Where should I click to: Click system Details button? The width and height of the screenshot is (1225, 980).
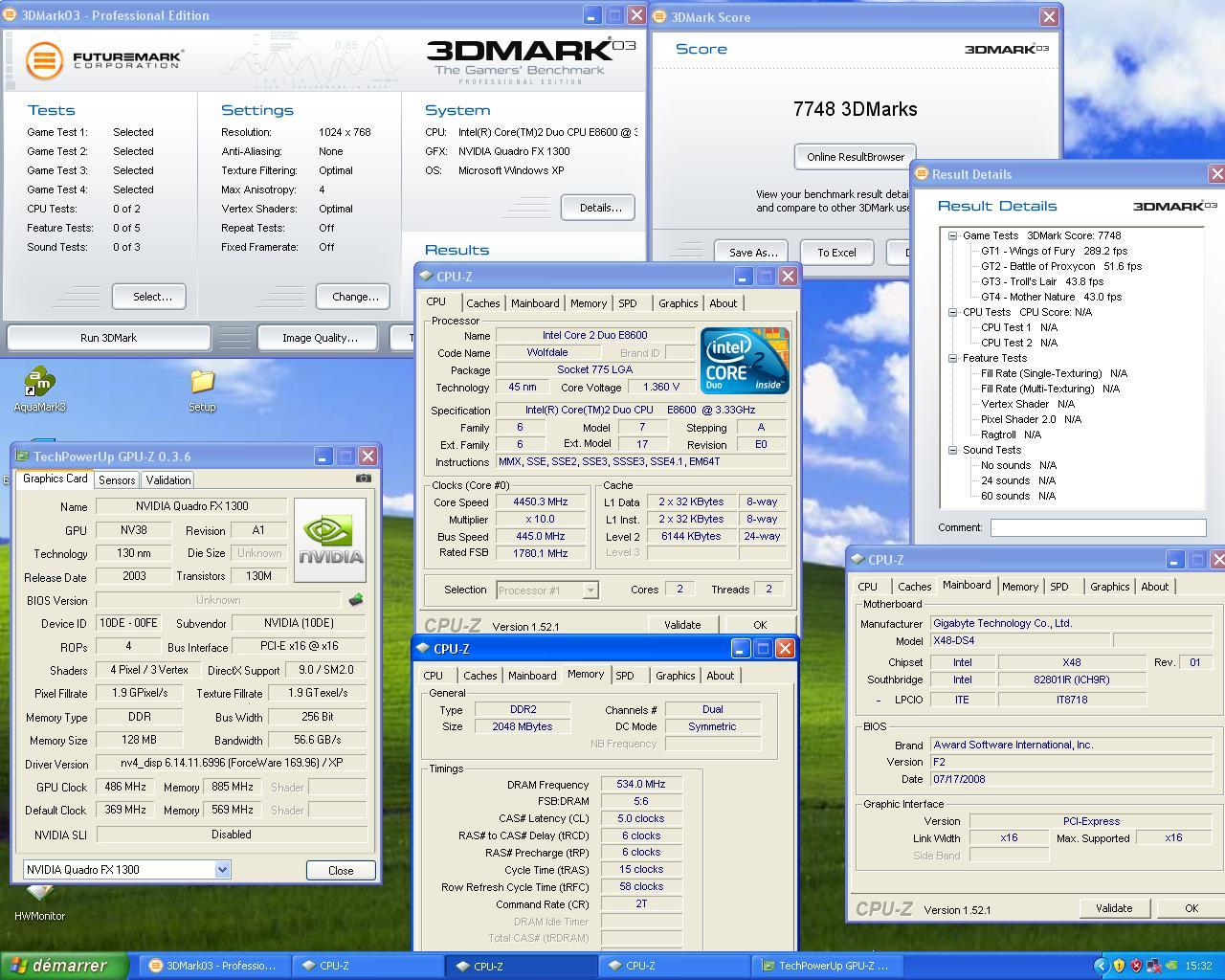[600, 208]
